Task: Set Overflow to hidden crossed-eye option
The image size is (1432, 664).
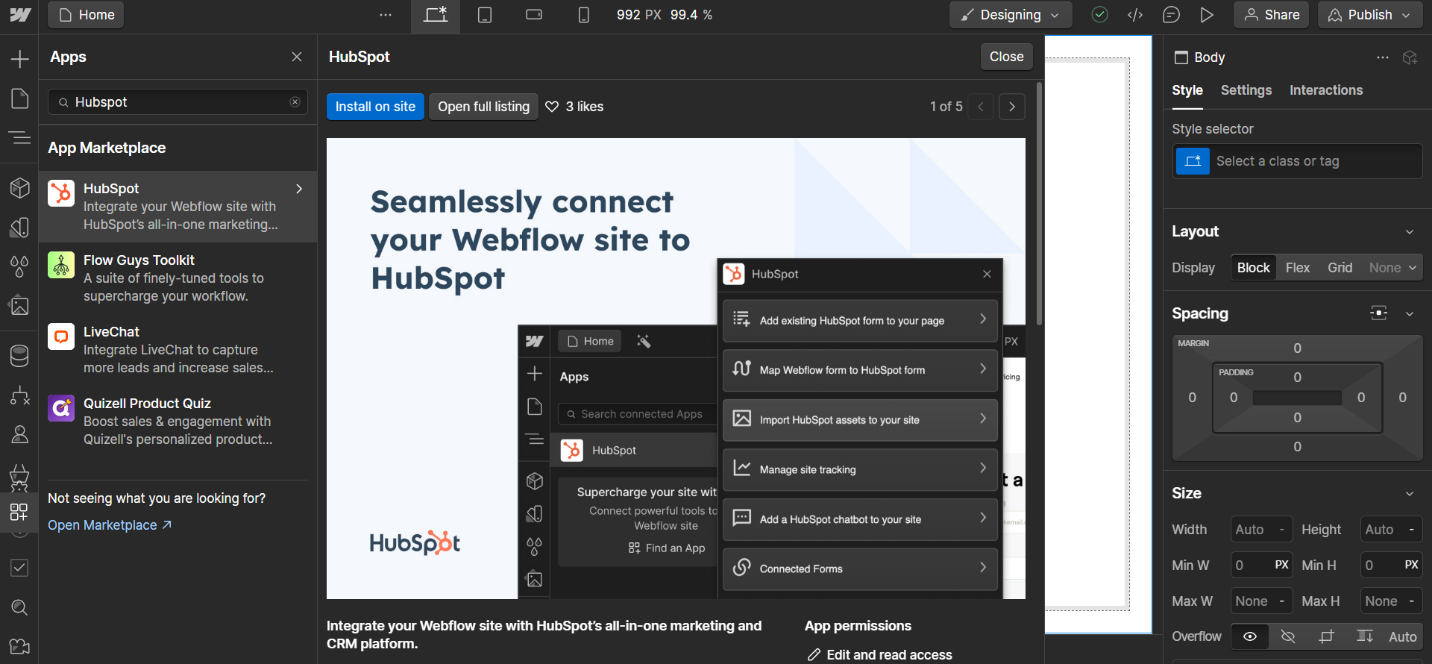Action: [x=1287, y=636]
